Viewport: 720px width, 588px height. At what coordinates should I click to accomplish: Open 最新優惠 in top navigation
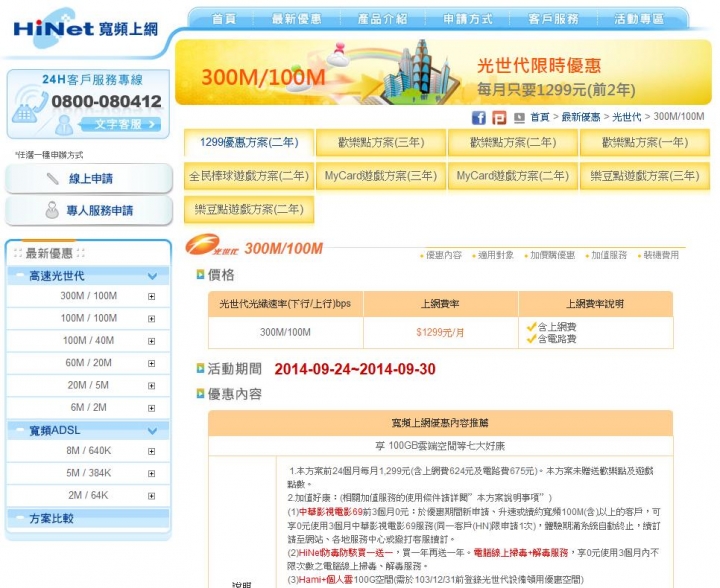296,19
